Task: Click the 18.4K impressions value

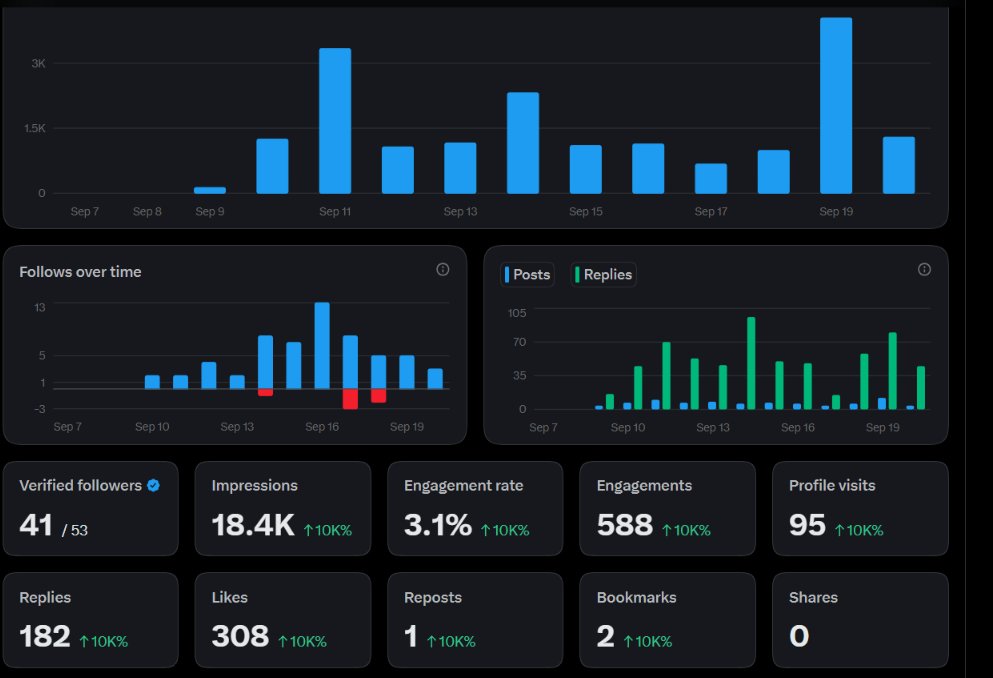Action: (253, 525)
